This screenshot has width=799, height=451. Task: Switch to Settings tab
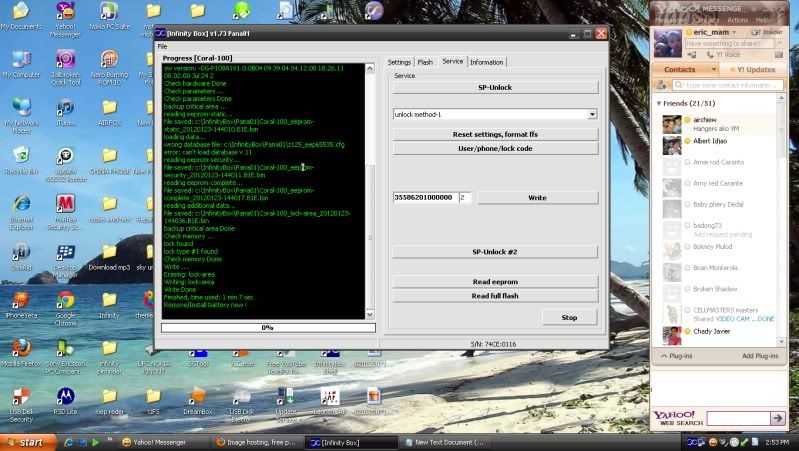click(399, 62)
